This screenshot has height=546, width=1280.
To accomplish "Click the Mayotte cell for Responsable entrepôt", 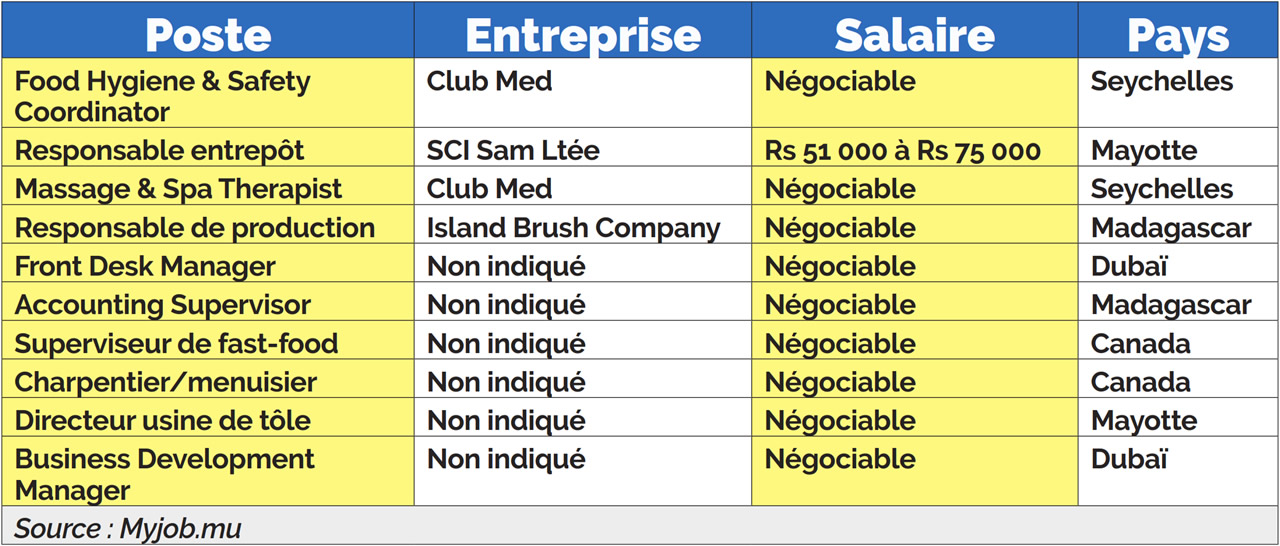I will click(x=1144, y=151).
